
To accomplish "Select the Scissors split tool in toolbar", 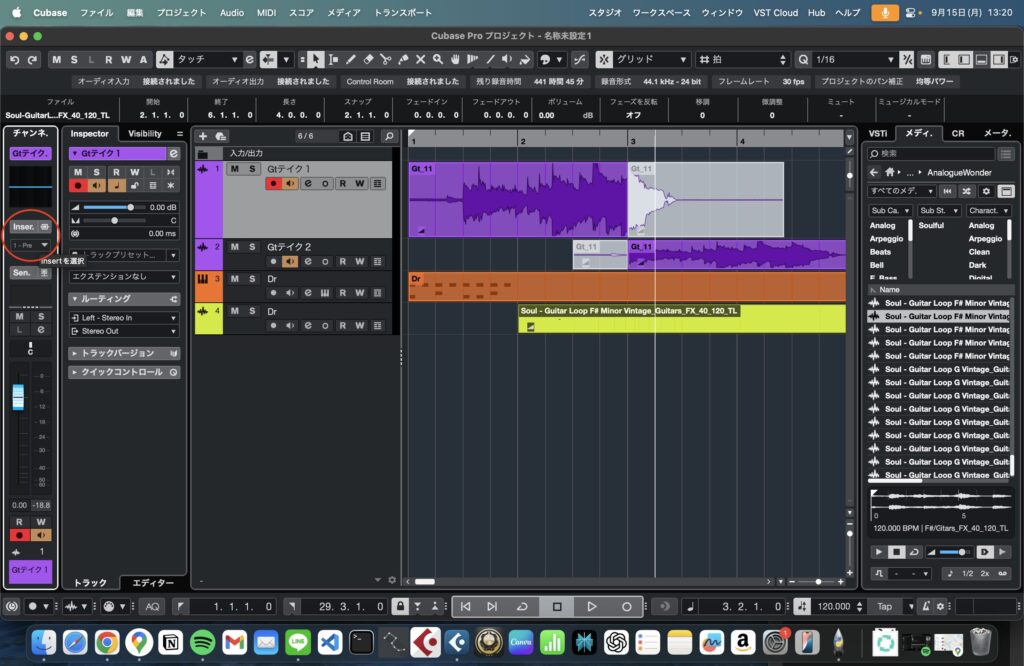I will click(x=386, y=60).
